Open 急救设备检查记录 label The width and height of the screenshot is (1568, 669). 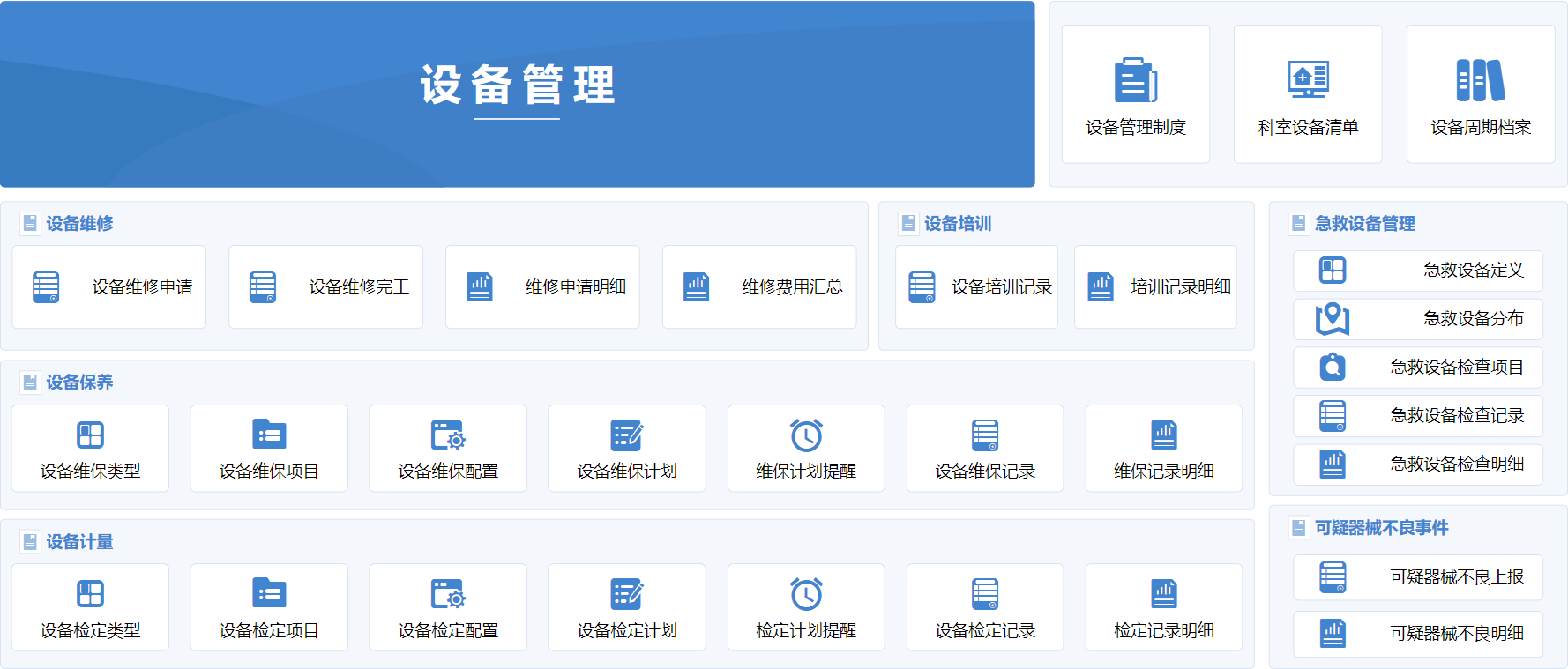1457,416
